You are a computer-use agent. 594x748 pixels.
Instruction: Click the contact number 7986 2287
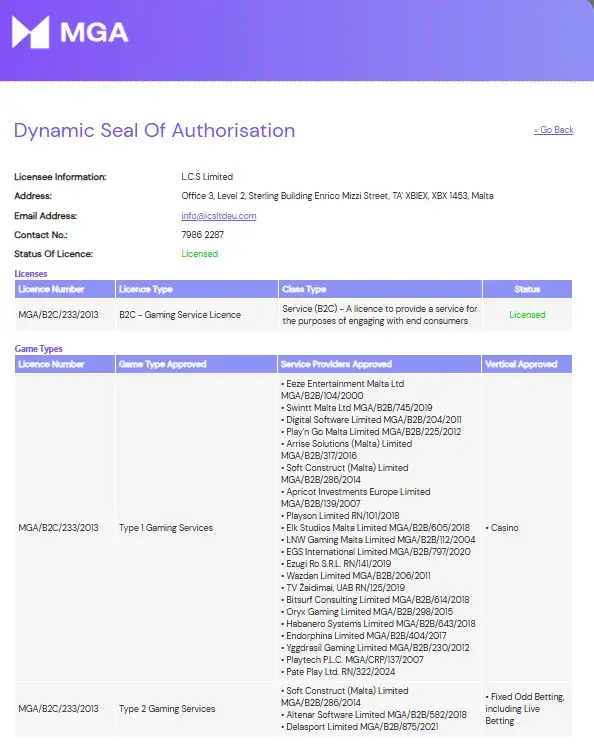pos(202,235)
